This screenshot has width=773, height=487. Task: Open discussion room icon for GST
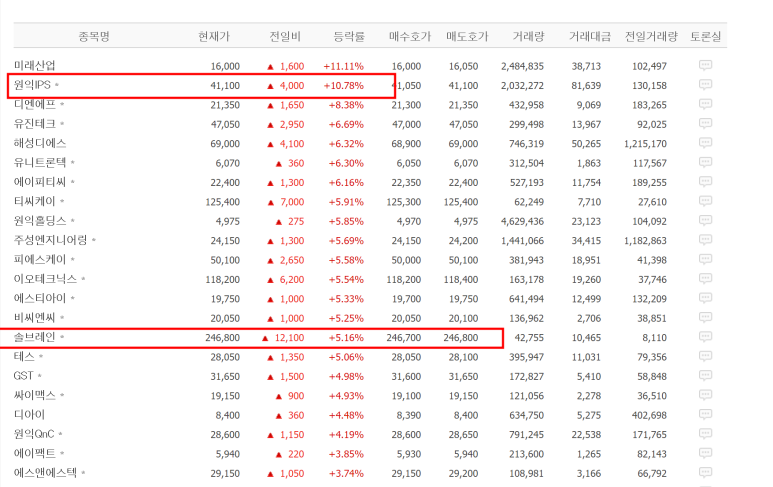point(705,376)
